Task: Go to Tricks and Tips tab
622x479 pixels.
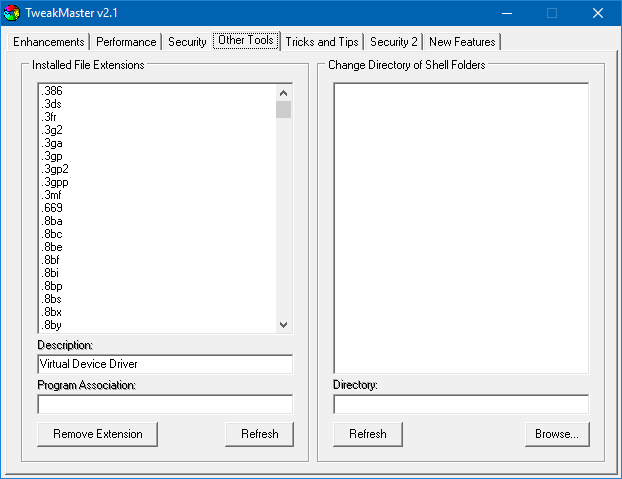Action: (x=321, y=42)
